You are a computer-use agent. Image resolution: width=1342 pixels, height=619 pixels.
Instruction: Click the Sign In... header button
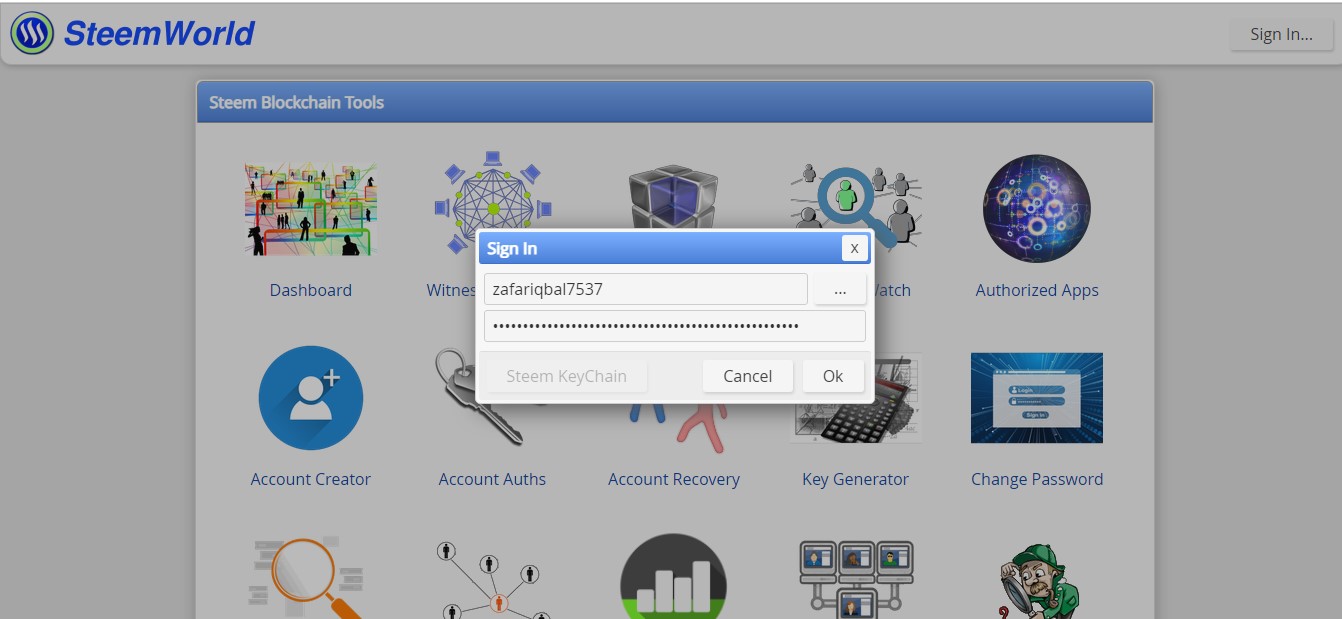(x=1281, y=34)
